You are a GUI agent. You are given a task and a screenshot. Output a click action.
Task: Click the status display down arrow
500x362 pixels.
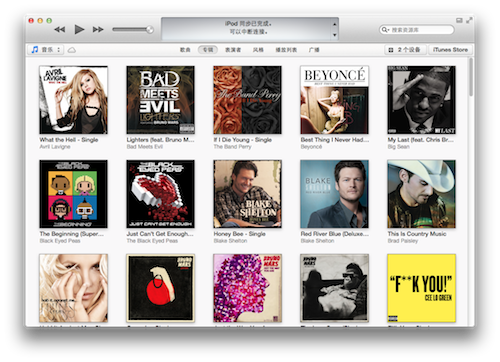[334, 35]
